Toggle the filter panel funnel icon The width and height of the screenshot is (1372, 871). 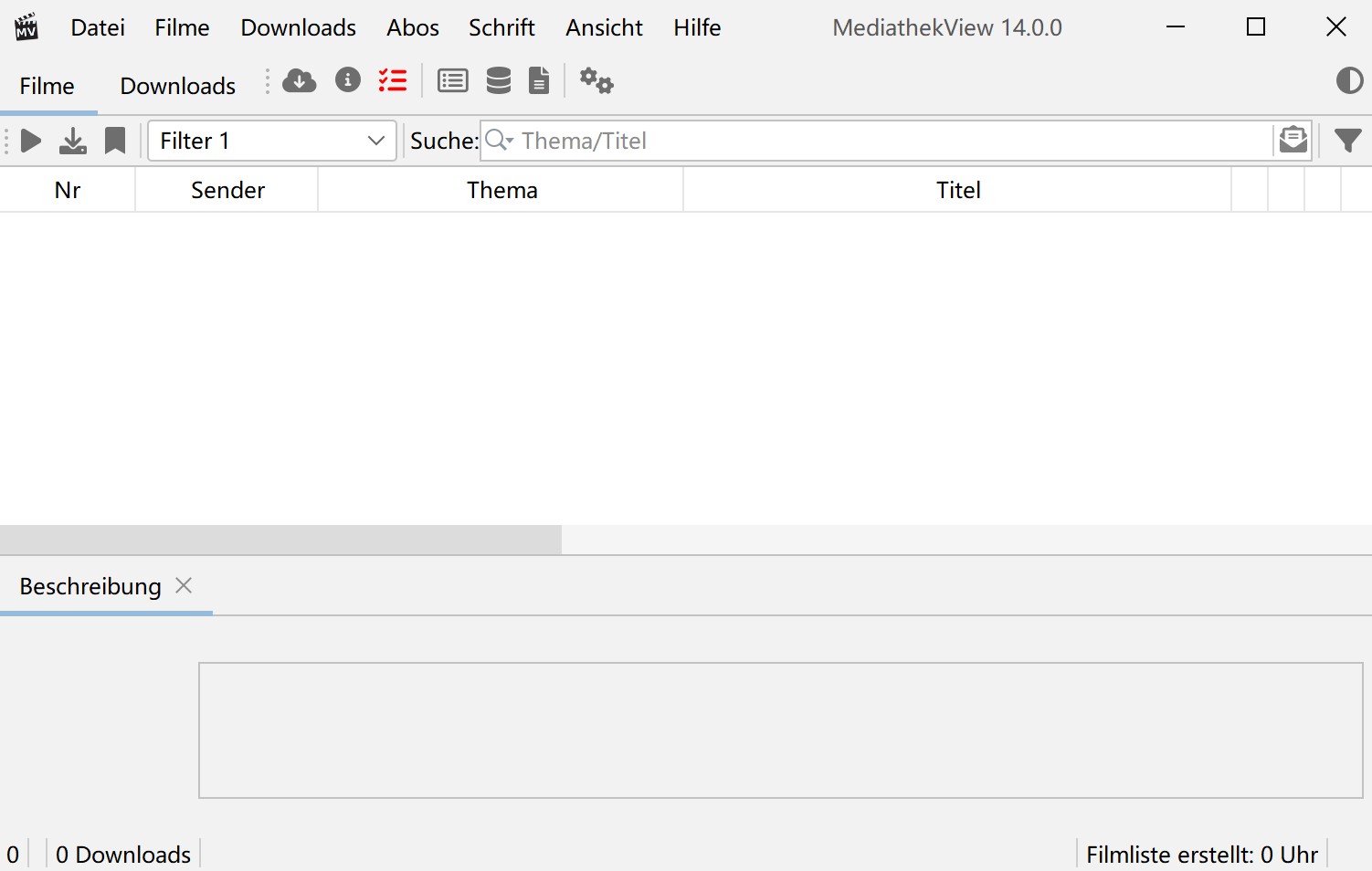coord(1347,141)
